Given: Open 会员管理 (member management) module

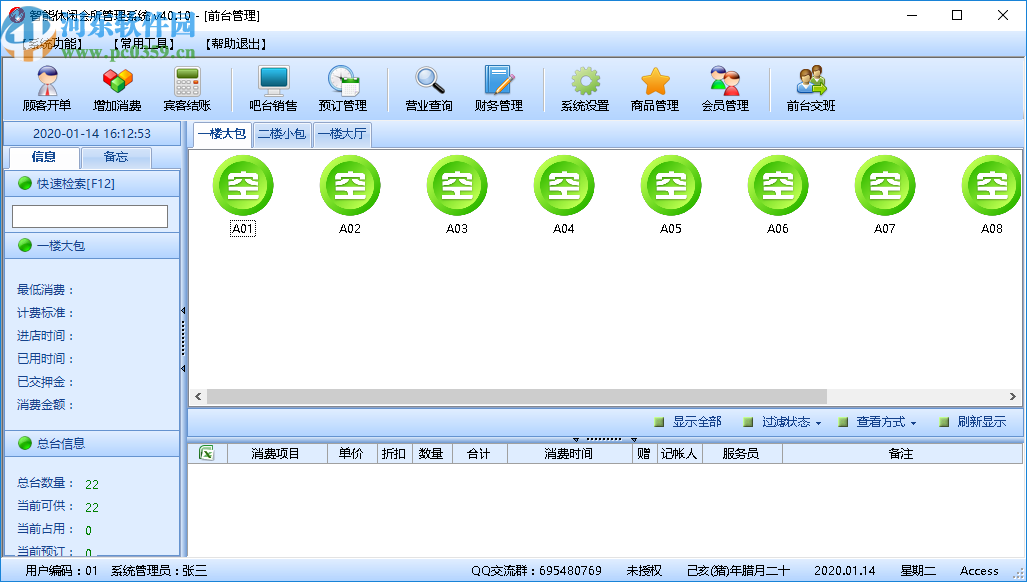Looking at the screenshot, I should point(724,88).
